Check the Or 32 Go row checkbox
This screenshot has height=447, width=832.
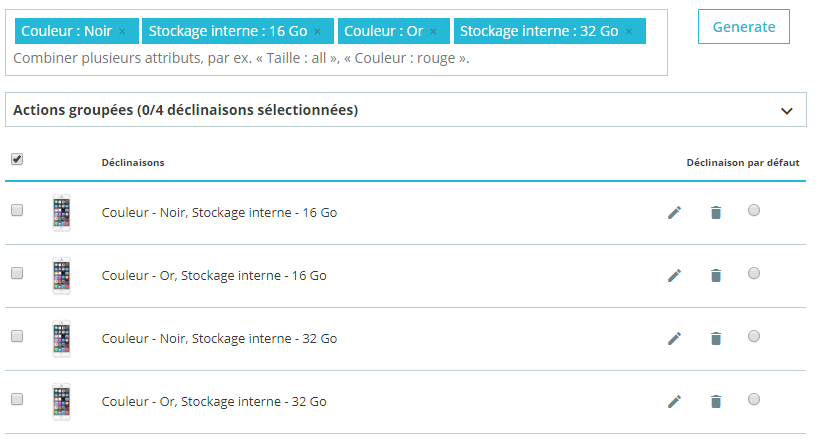pos(17,399)
